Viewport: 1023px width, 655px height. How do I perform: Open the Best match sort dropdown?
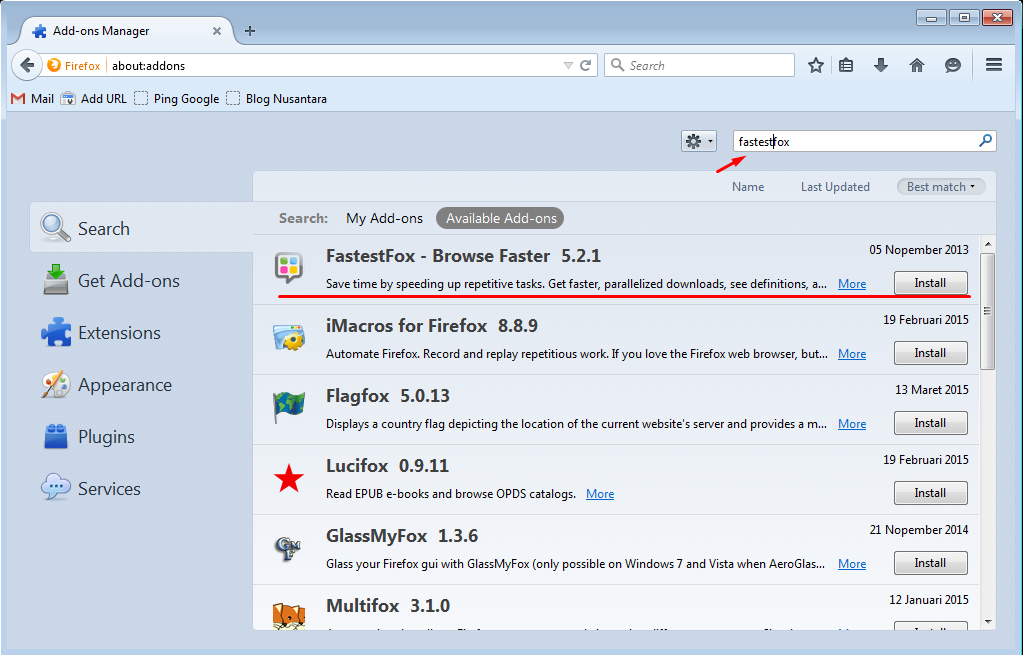pyautogui.click(x=941, y=187)
